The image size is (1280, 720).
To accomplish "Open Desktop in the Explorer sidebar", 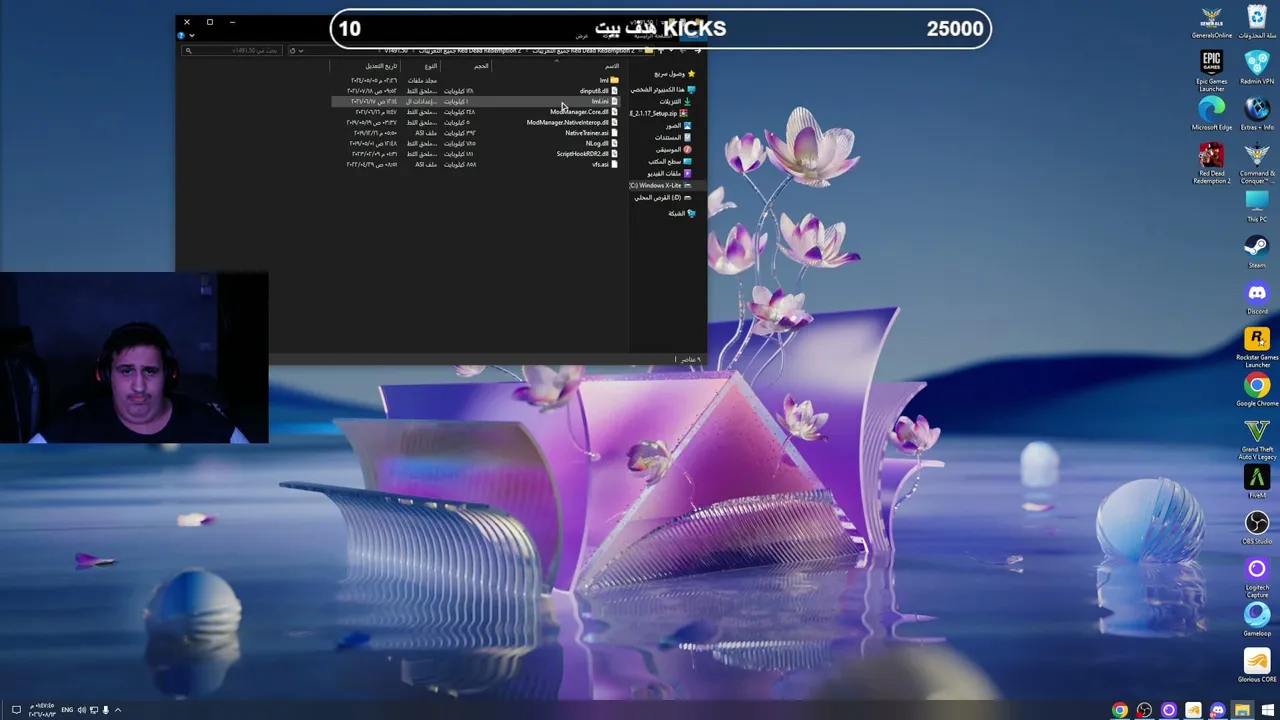I will coord(670,161).
